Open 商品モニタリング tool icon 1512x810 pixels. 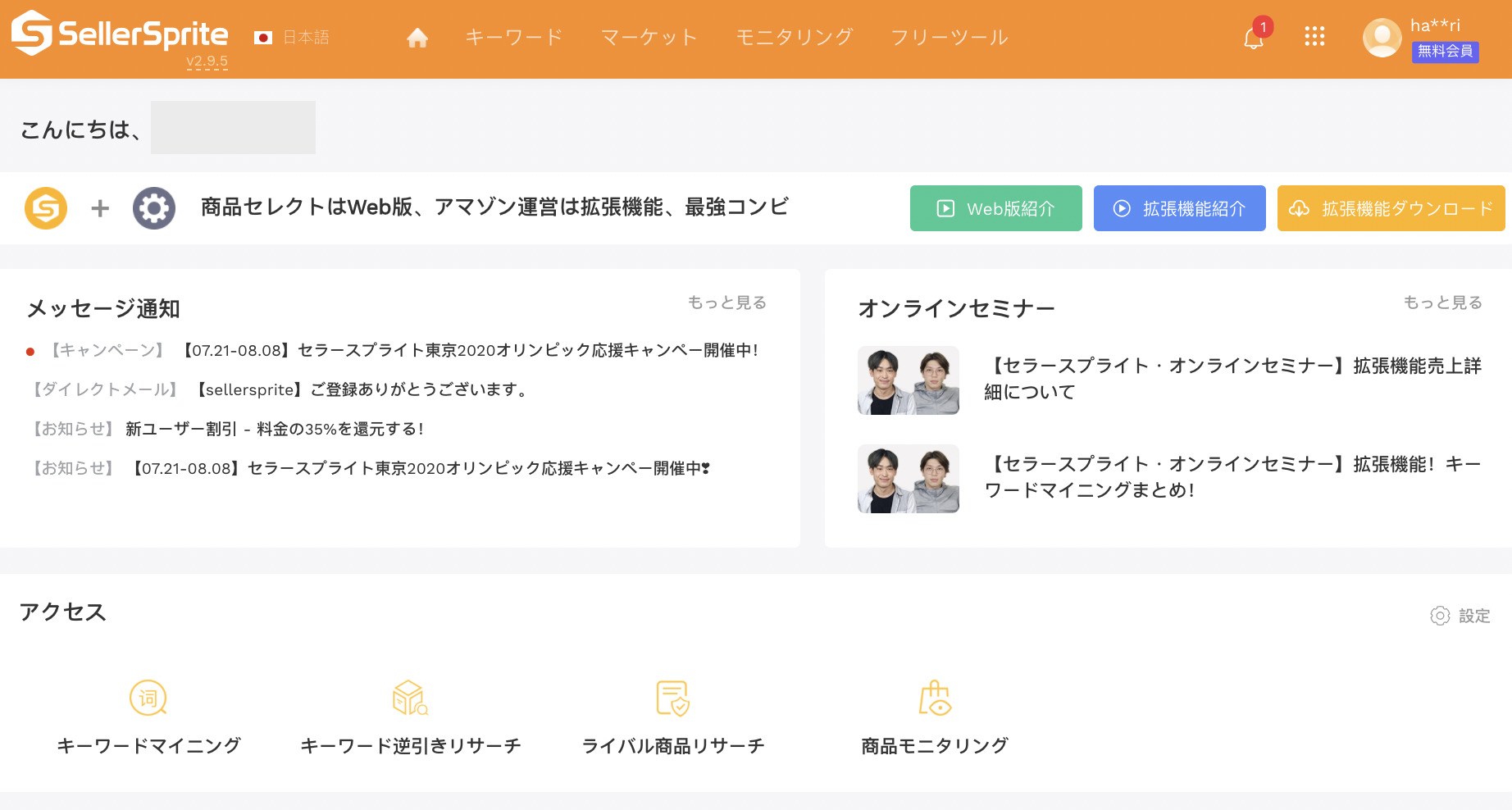click(935, 699)
